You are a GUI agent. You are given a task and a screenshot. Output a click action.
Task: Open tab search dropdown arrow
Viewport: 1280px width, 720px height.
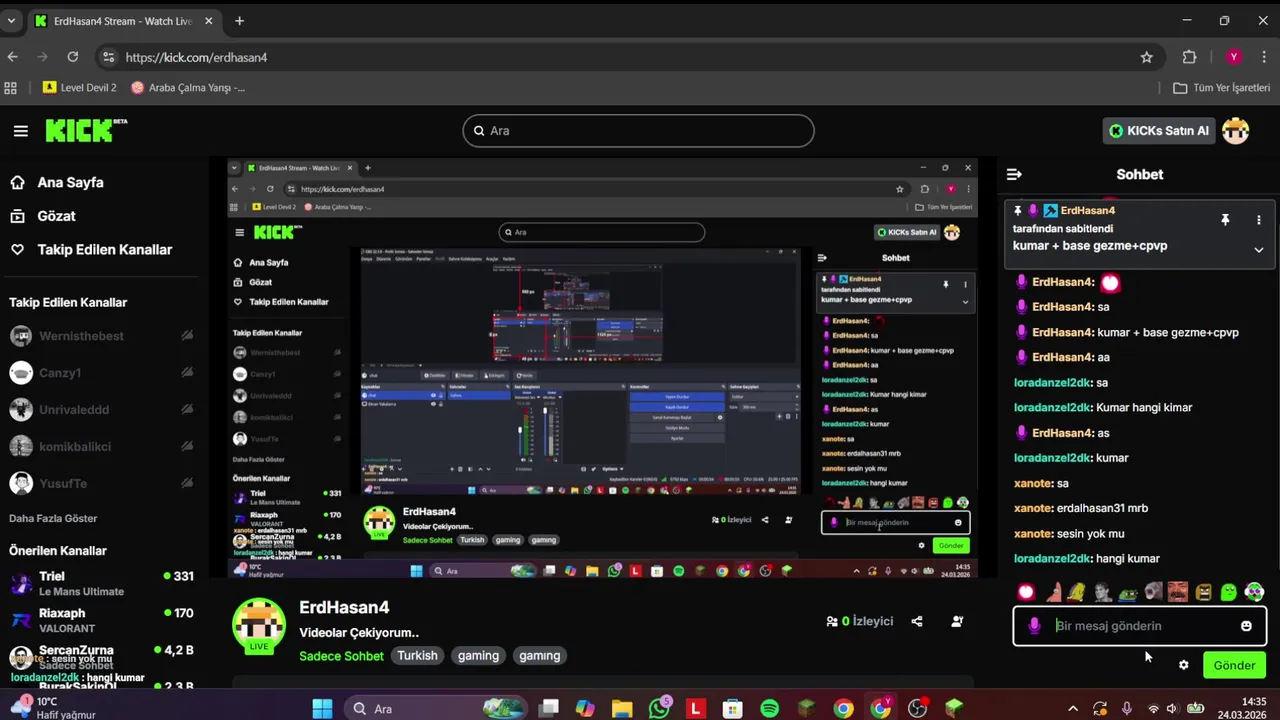coord(11,21)
